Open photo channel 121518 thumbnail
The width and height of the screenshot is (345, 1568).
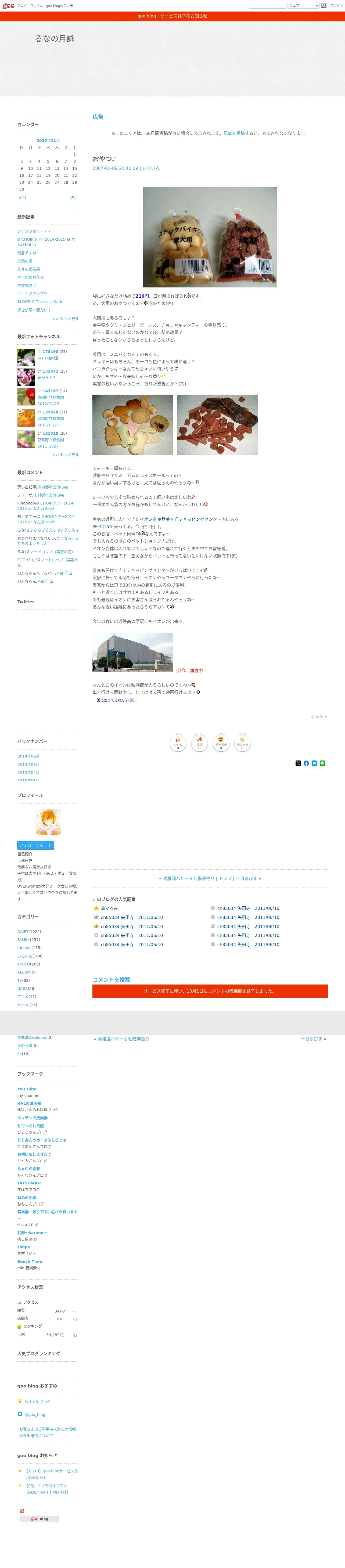(x=26, y=439)
